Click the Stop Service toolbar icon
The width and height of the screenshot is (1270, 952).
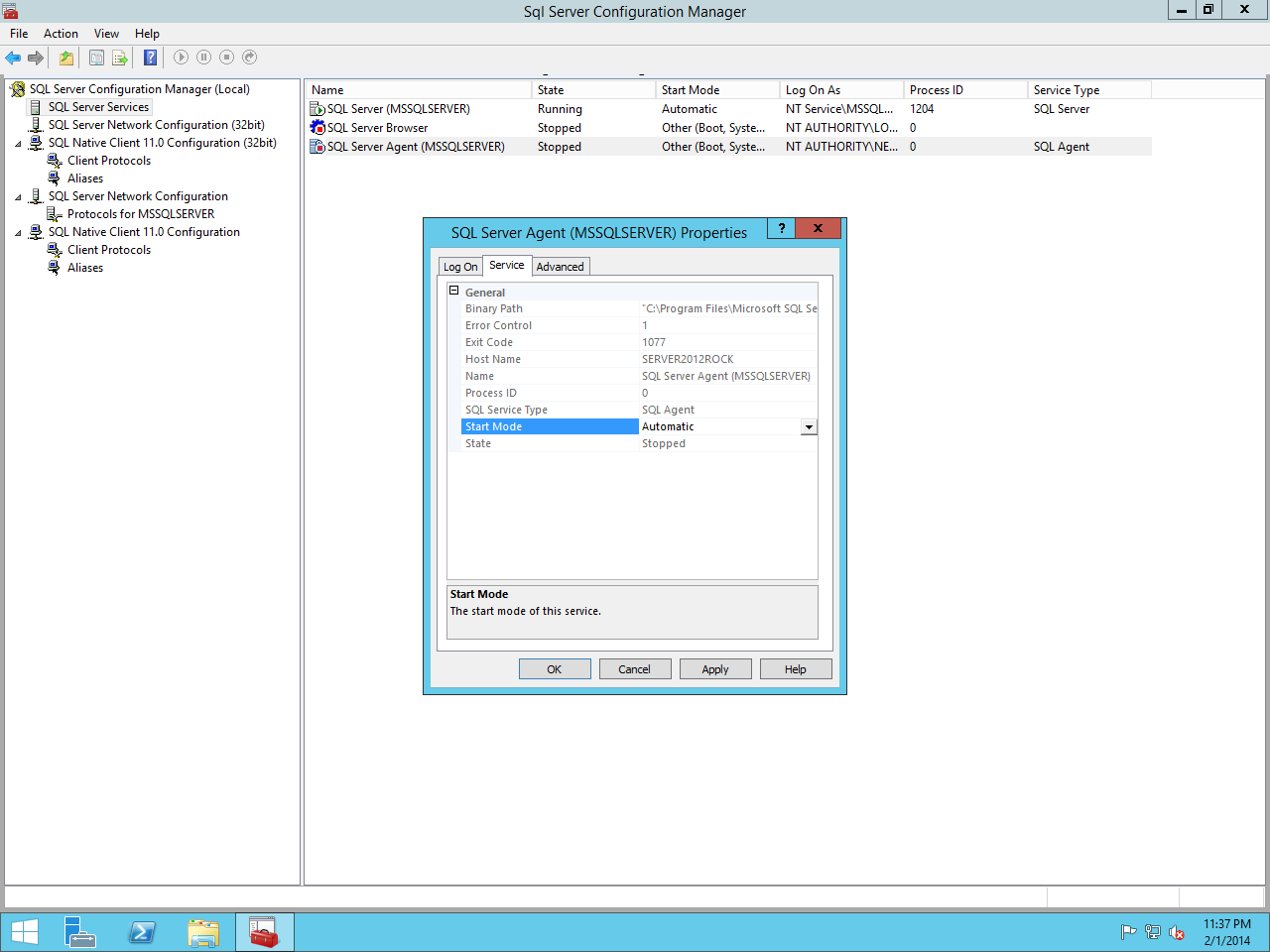[226, 58]
